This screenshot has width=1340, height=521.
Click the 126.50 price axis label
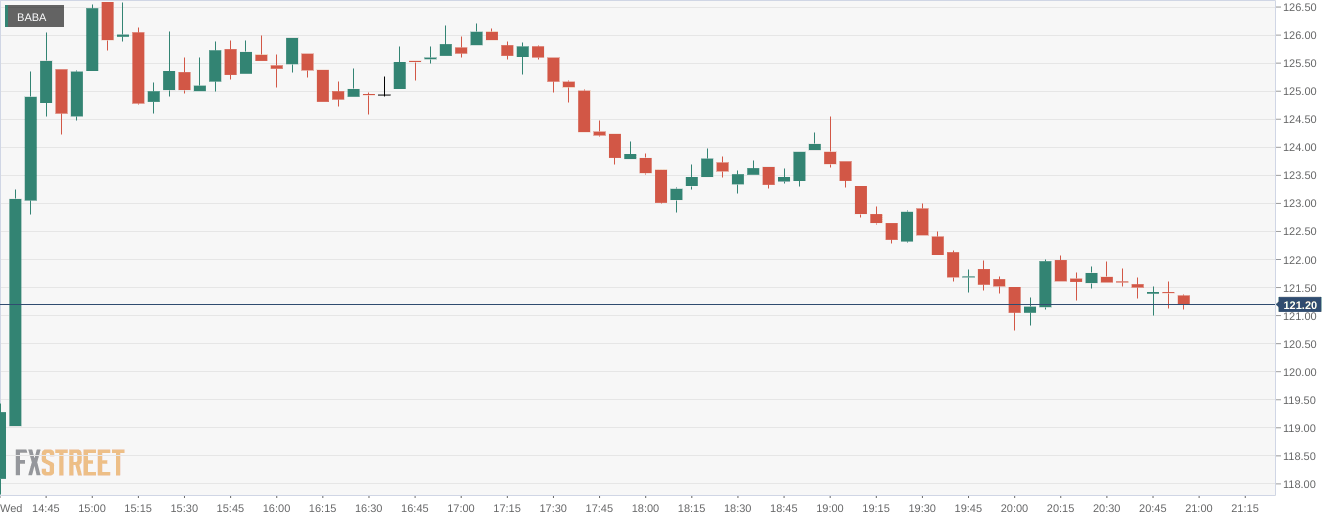1299,7
